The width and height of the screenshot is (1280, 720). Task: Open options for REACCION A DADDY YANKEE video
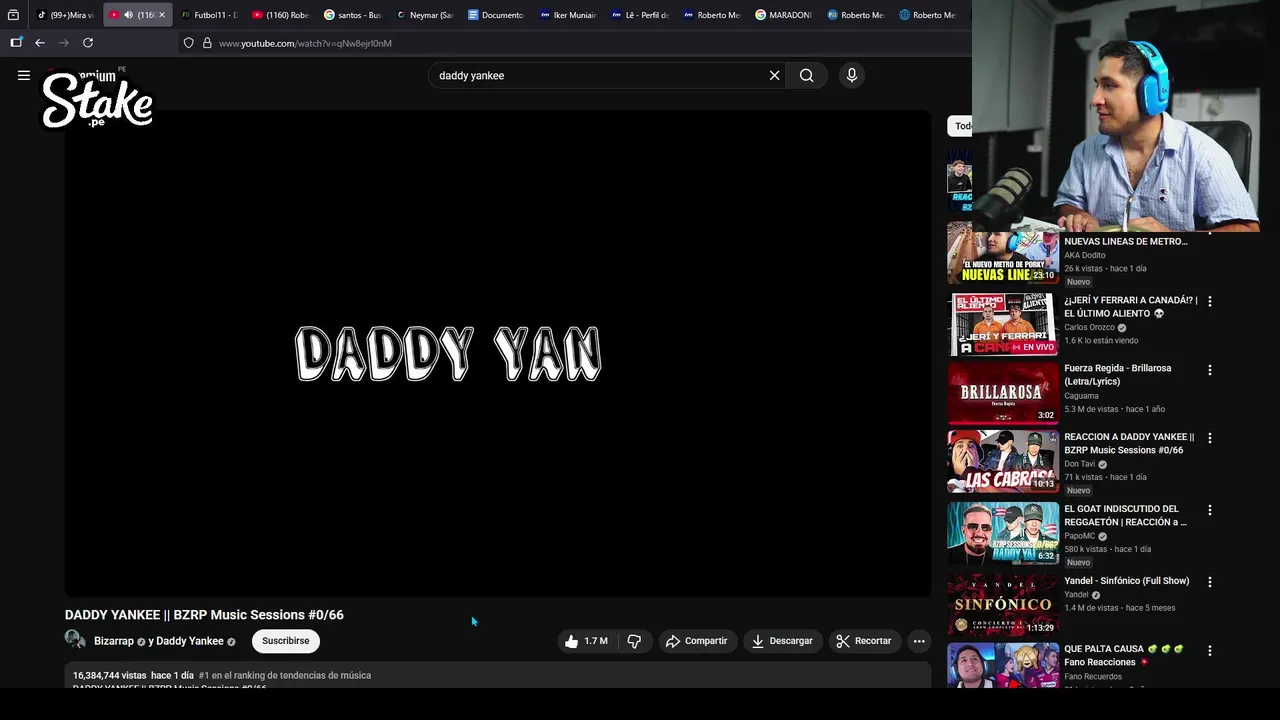coord(1209,438)
